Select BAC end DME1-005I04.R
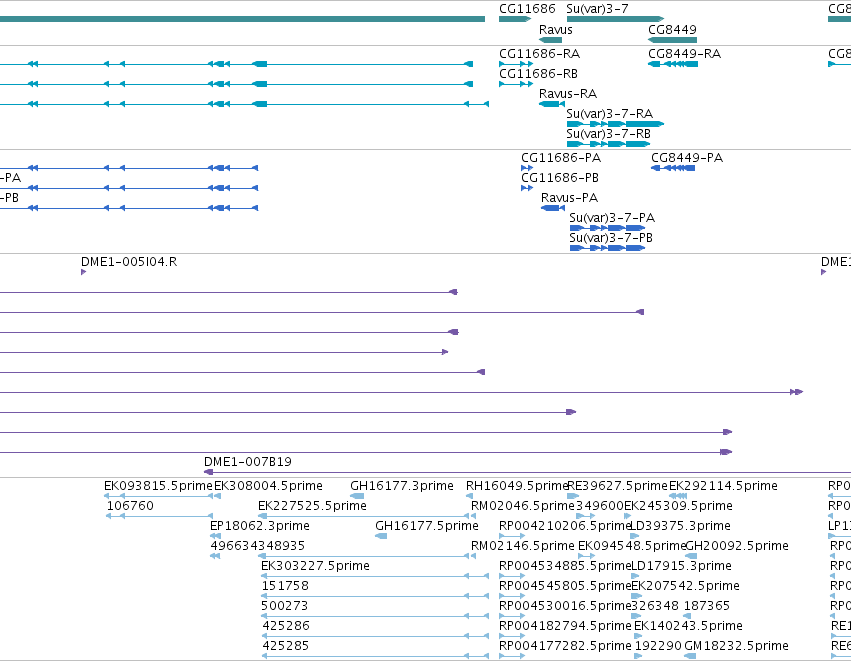Viewport: 851px width, 661px height. [129, 262]
